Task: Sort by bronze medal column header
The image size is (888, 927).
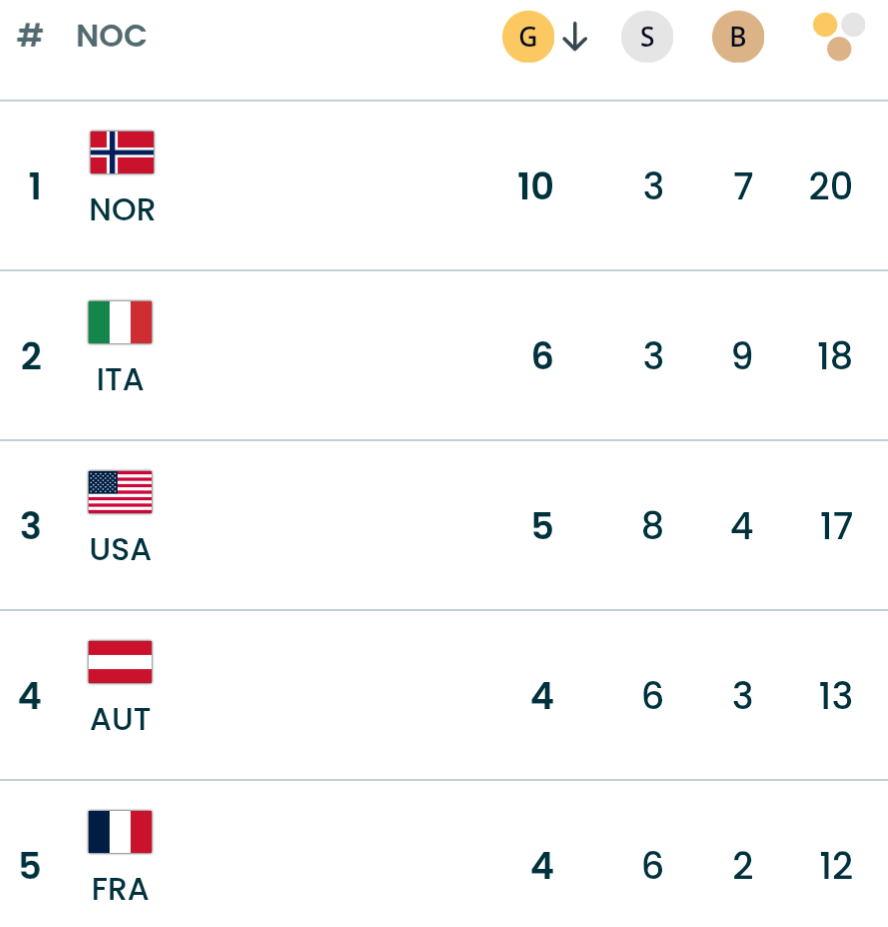Action: [738, 38]
